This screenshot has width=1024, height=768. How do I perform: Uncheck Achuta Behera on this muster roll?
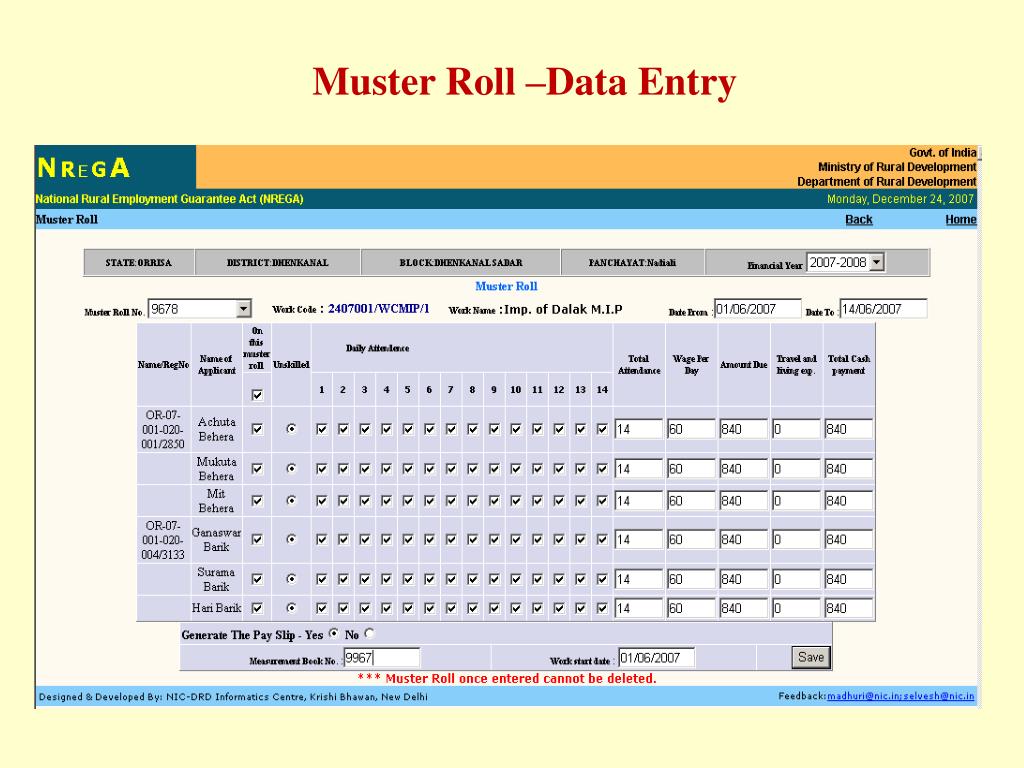(x=257, y=429)
